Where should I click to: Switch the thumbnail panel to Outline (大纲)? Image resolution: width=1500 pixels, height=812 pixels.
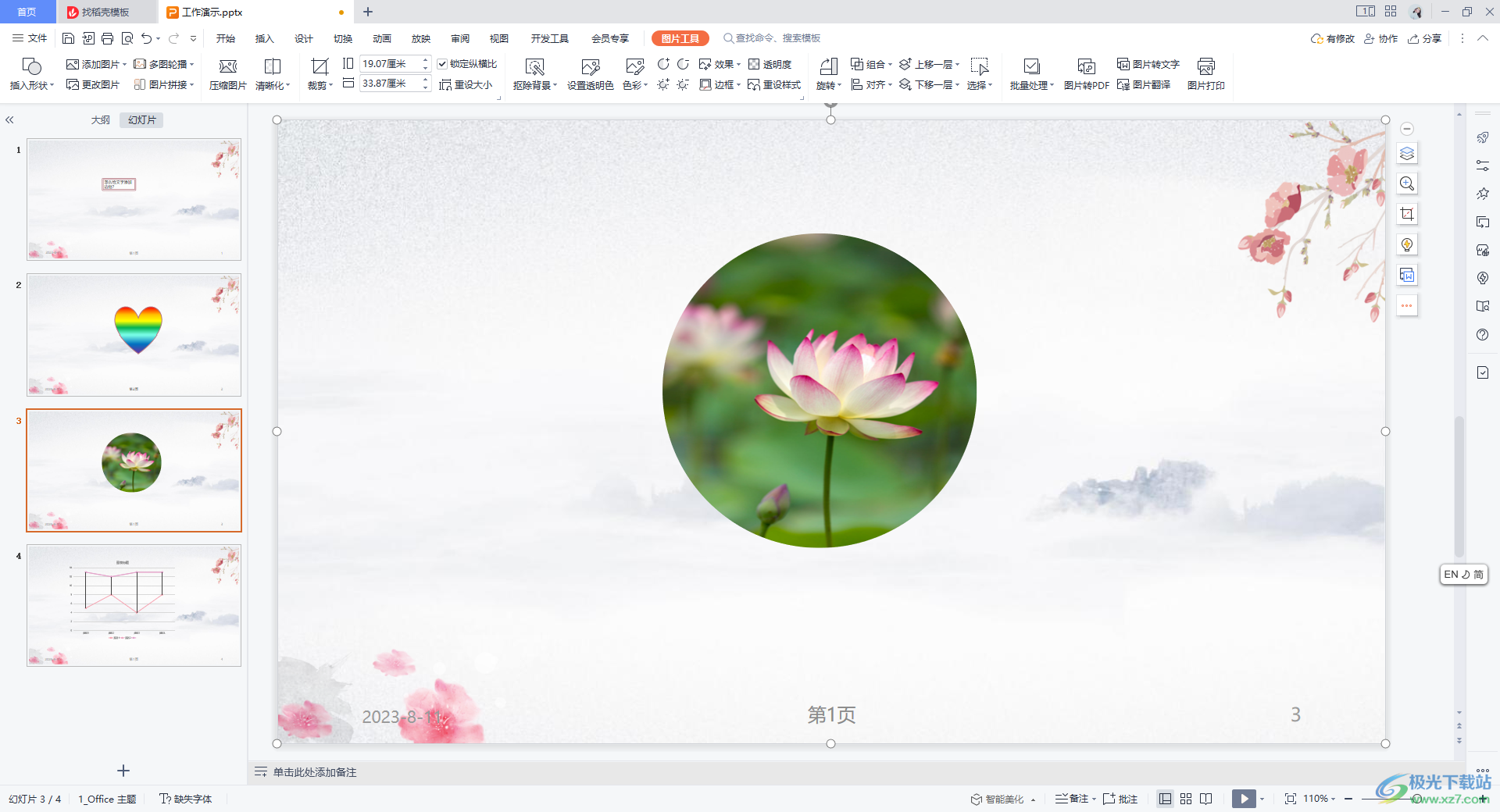pyautogui.click(x=101, y=120)
